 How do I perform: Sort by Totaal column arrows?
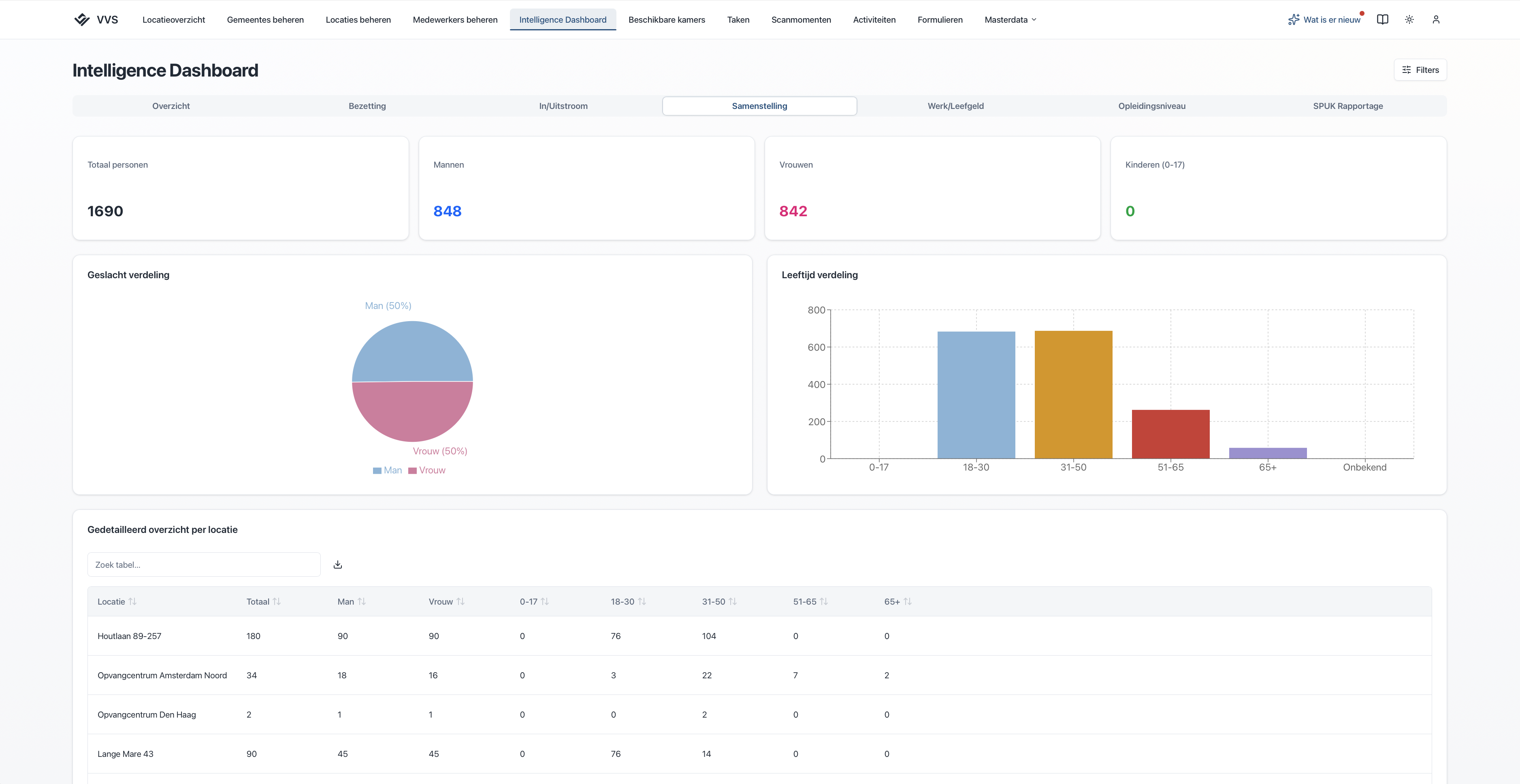(x=277, y=602)
